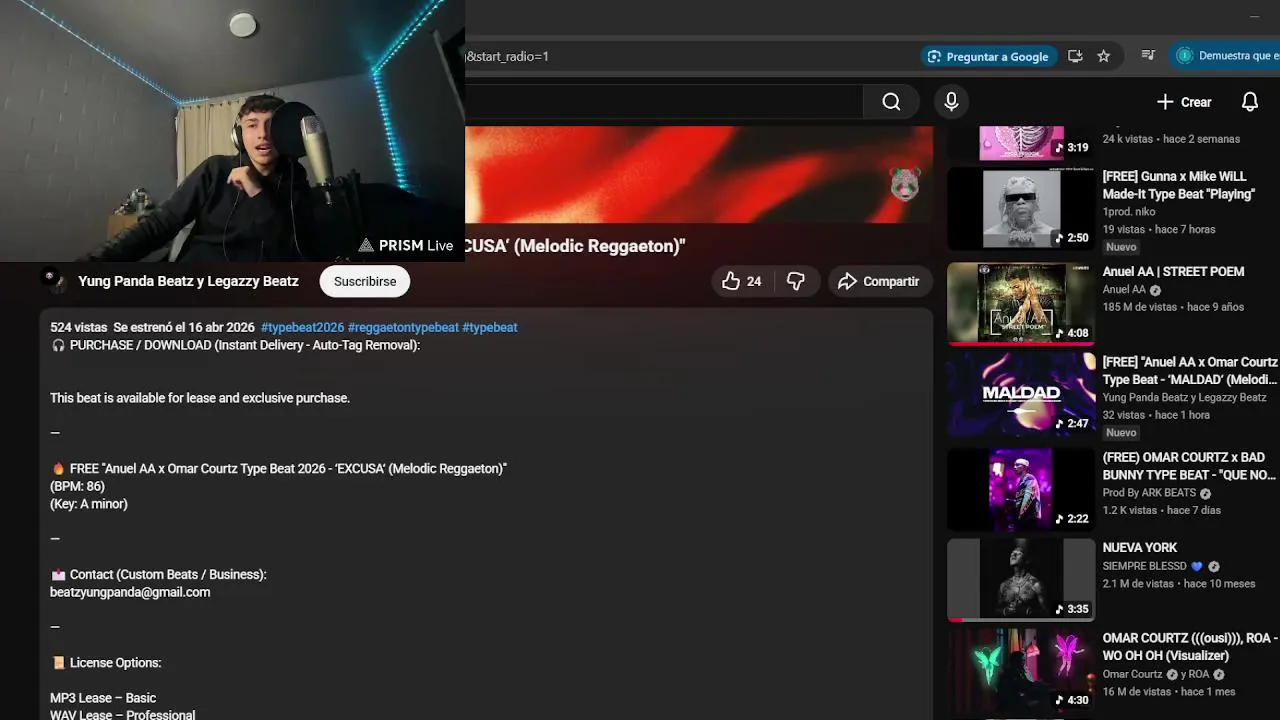Open channel 1prod. niko
The width and height of the screenshot is (1280, 720).
(1128, 212)
